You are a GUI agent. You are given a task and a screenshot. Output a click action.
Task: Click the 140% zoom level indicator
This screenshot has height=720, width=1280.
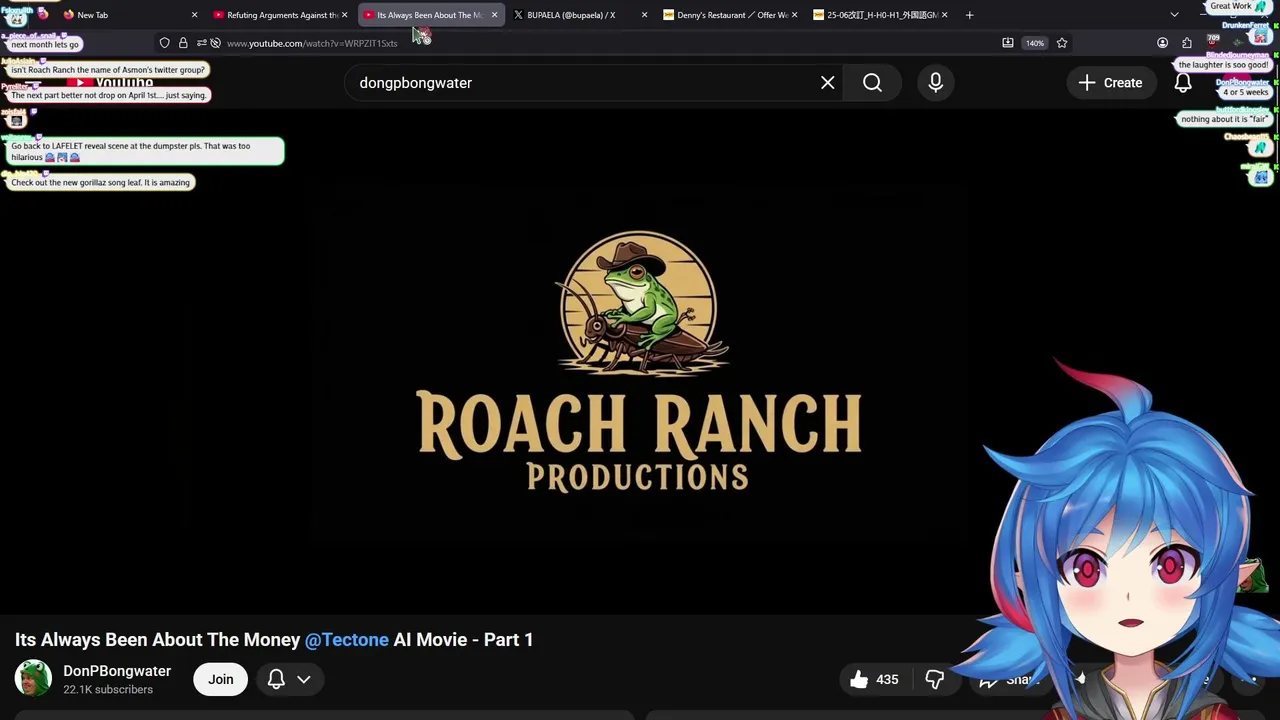click(1035, 43)
